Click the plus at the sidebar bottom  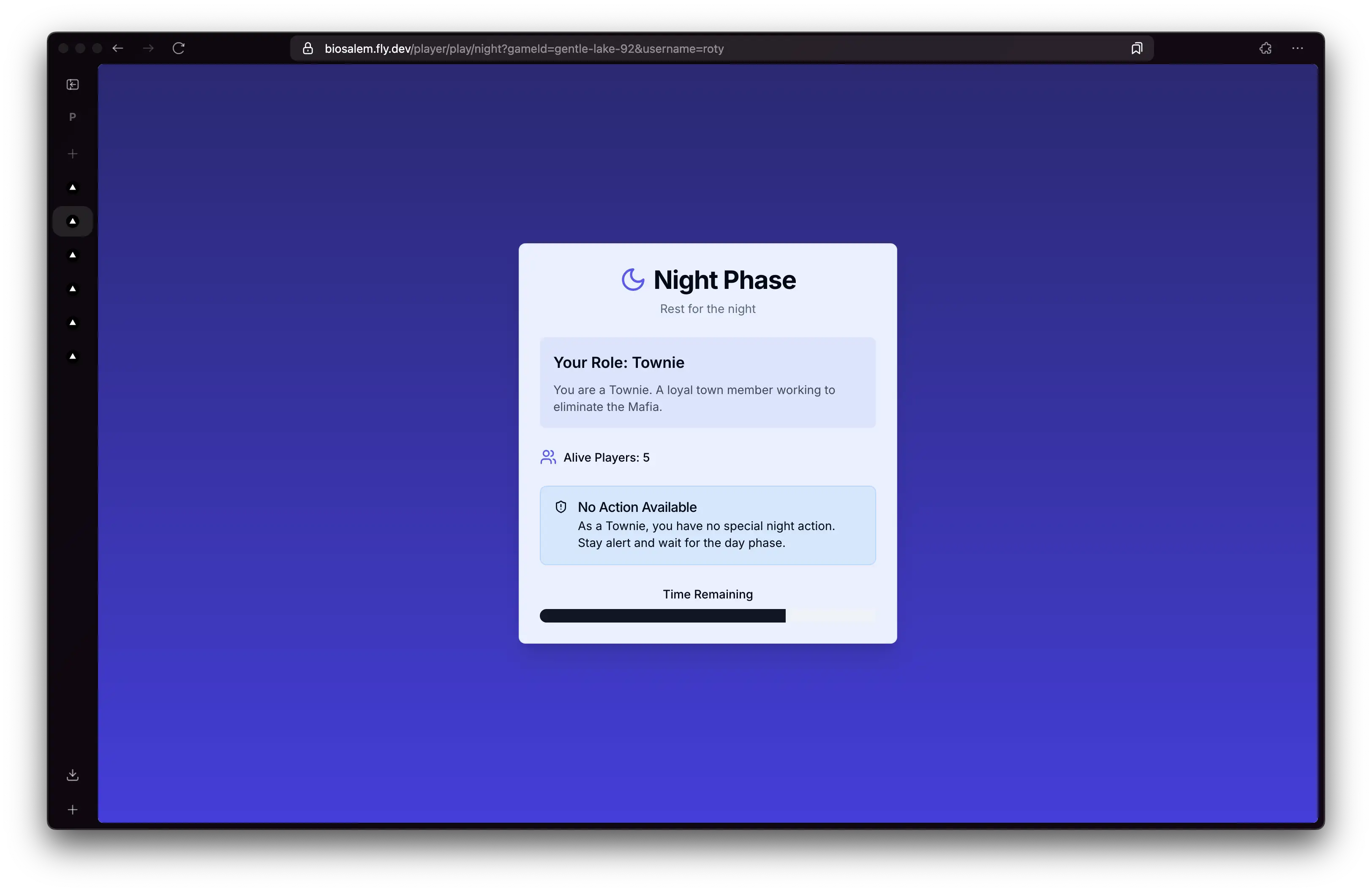click(x=72, y=809)
